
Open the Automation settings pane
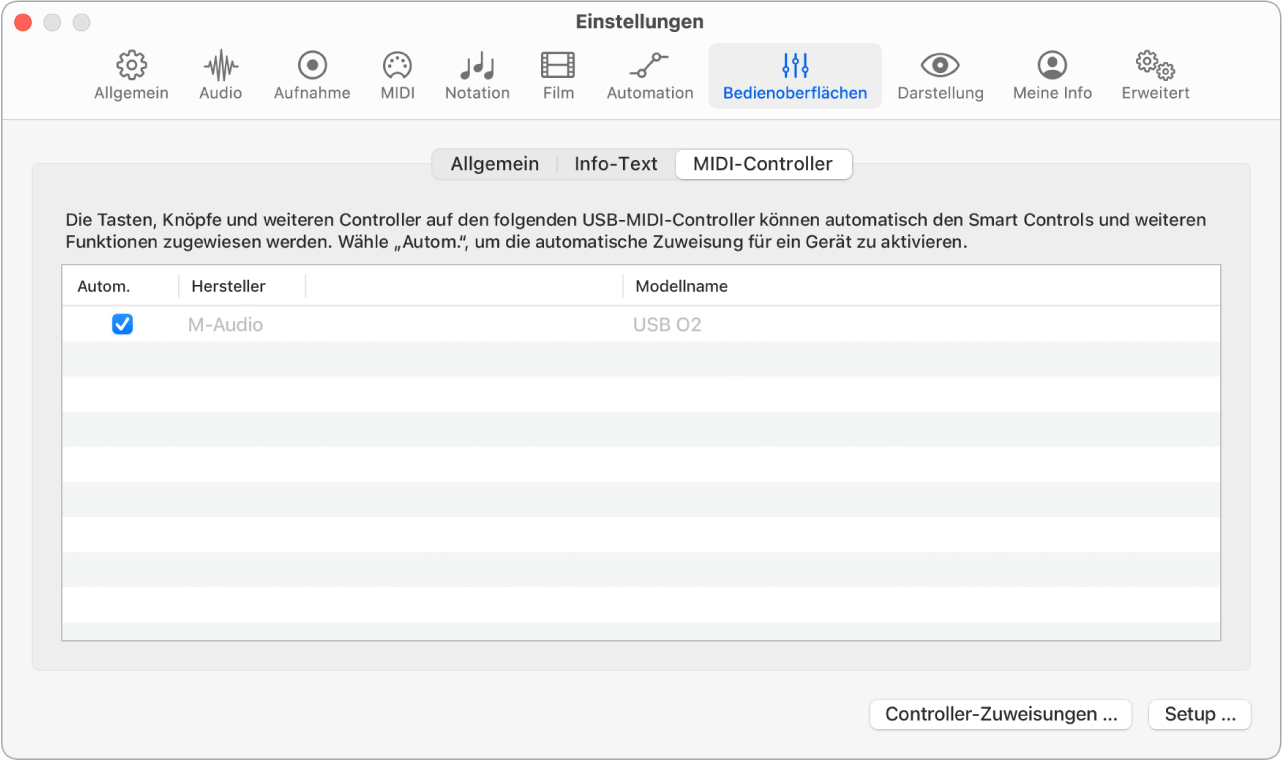tap(650, 76)
